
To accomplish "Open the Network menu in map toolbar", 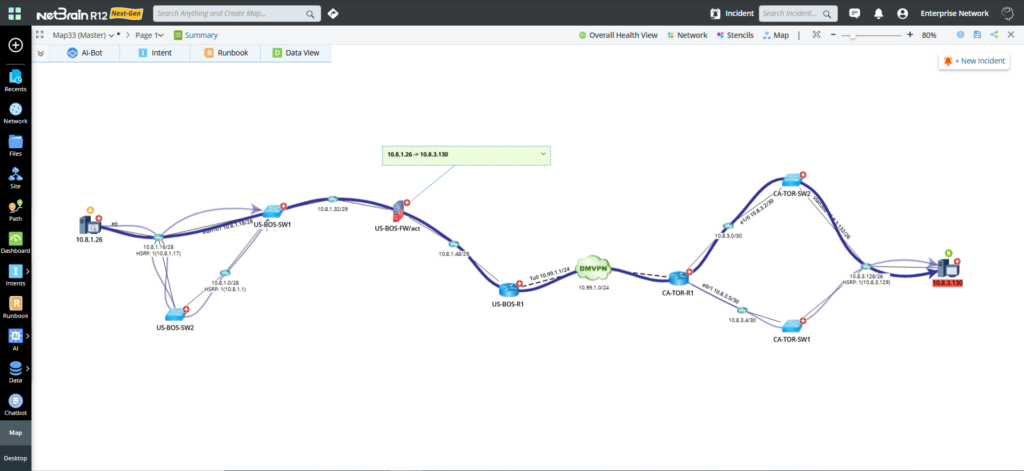I will click(x=687, y=35).
